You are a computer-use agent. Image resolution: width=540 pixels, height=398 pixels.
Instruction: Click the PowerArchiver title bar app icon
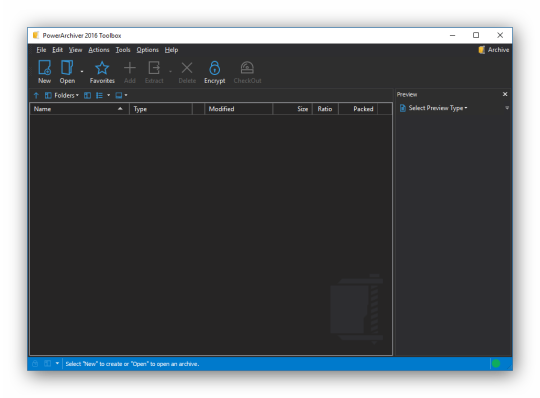[x=36, y=35]
